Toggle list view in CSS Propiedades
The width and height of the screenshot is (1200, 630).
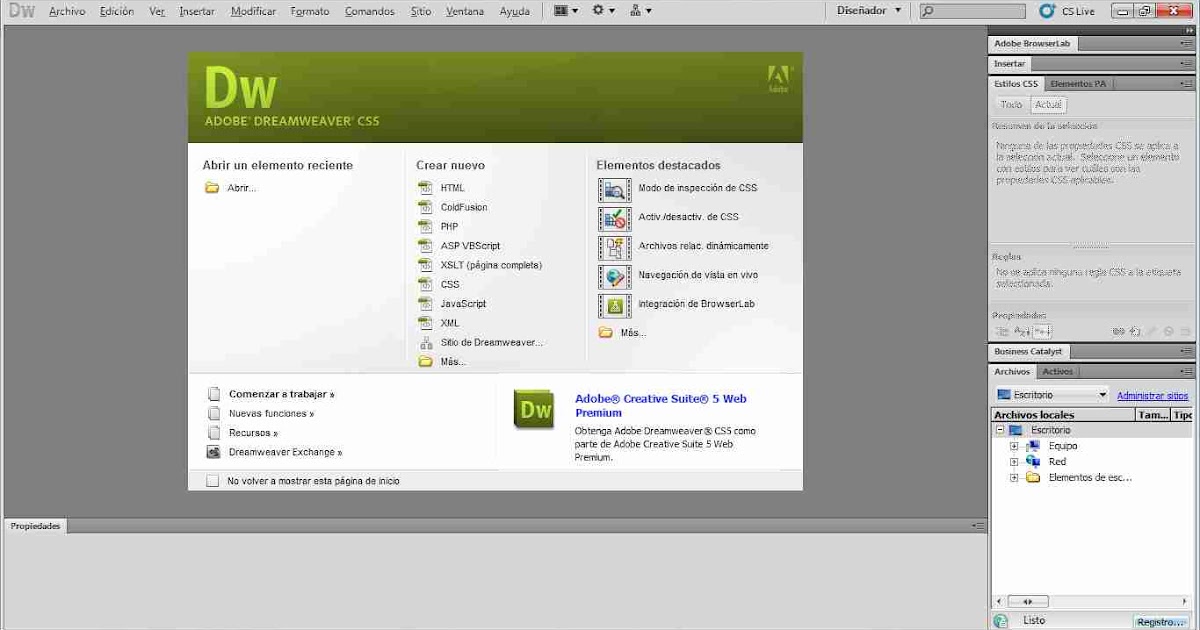[1022, 331]
